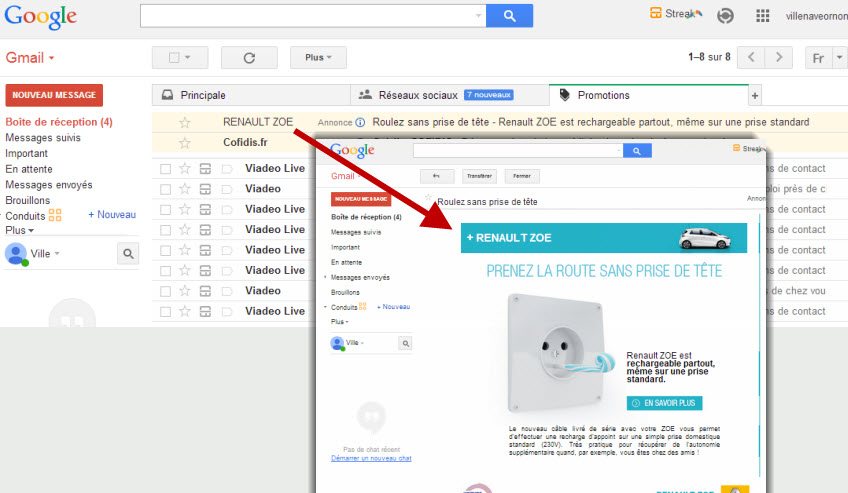The image size is (848, 493).
Task: Search chat contacts magnifier in sidebar
Action: 128,253
